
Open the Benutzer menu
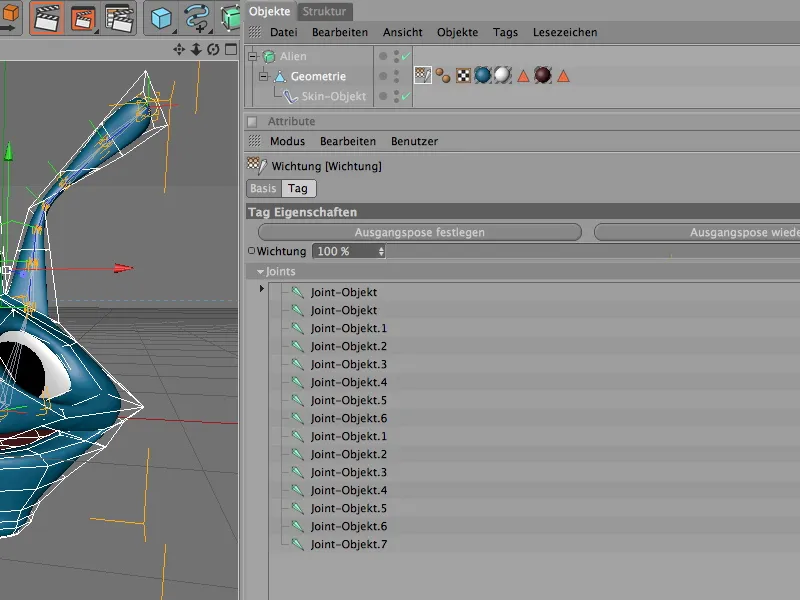point(414,141)
